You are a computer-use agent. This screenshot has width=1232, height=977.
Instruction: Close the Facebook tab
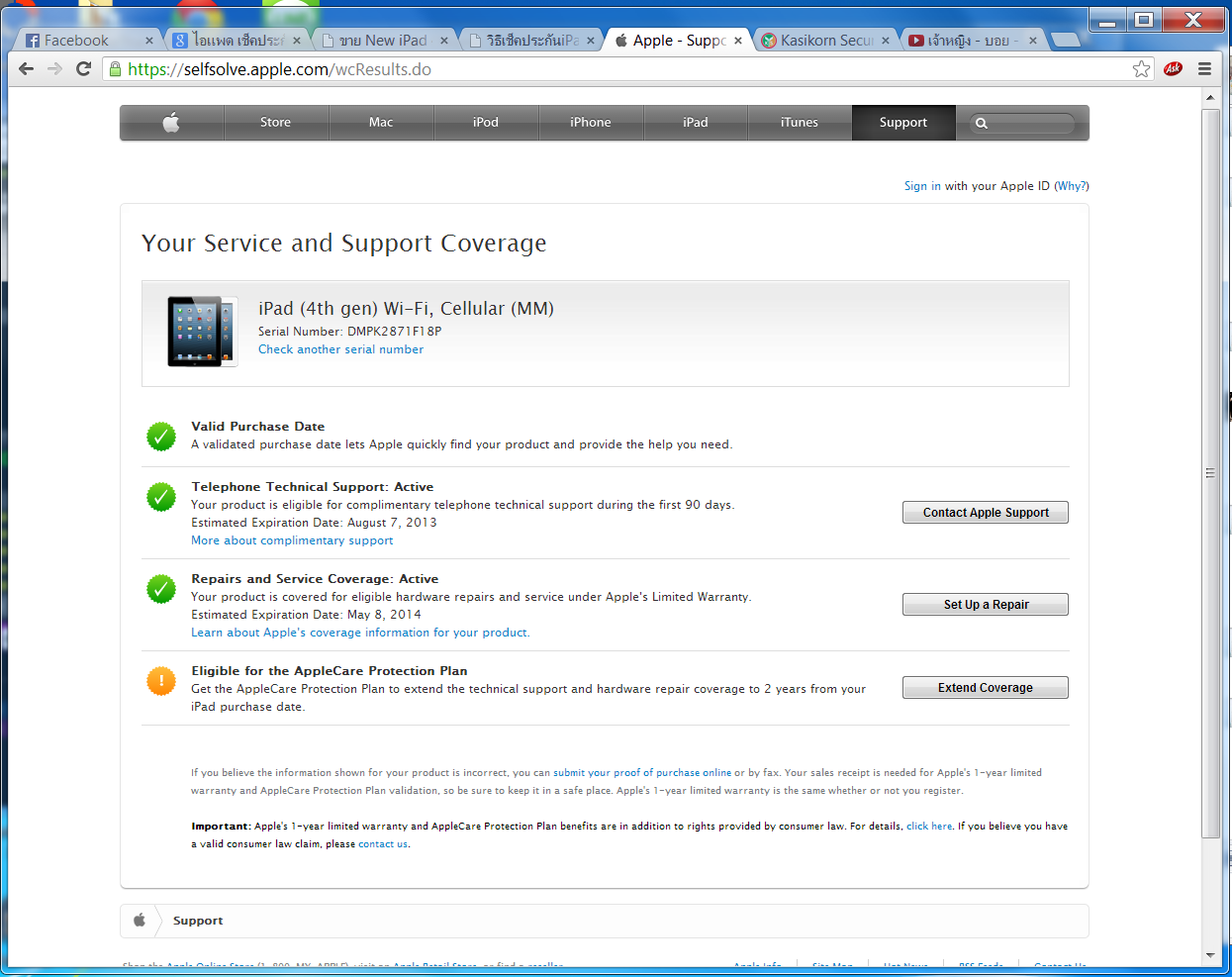(149, 41)
